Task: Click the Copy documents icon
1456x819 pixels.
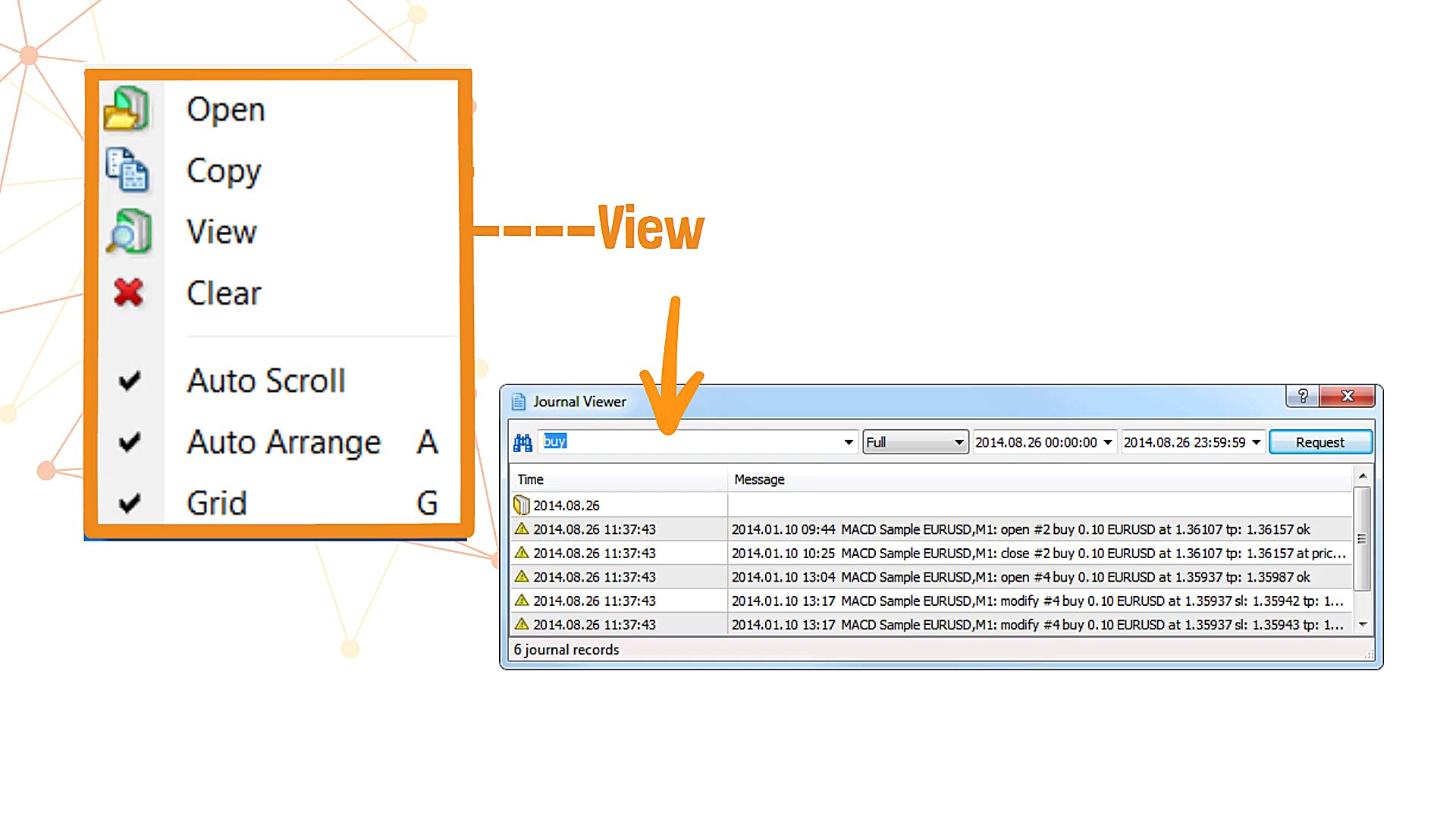Action: pos(127,170)
